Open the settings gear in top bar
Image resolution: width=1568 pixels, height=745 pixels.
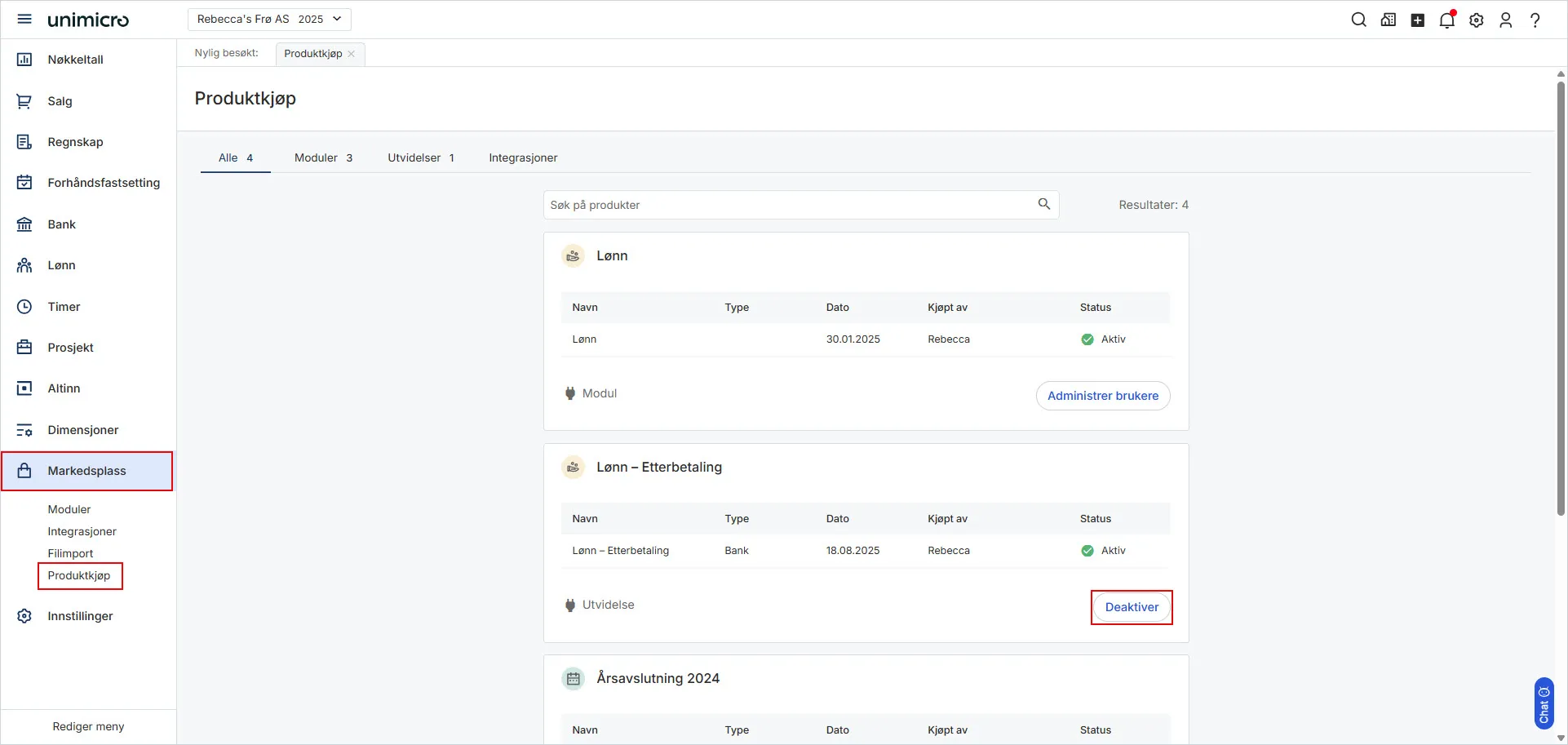point(1476,20)
